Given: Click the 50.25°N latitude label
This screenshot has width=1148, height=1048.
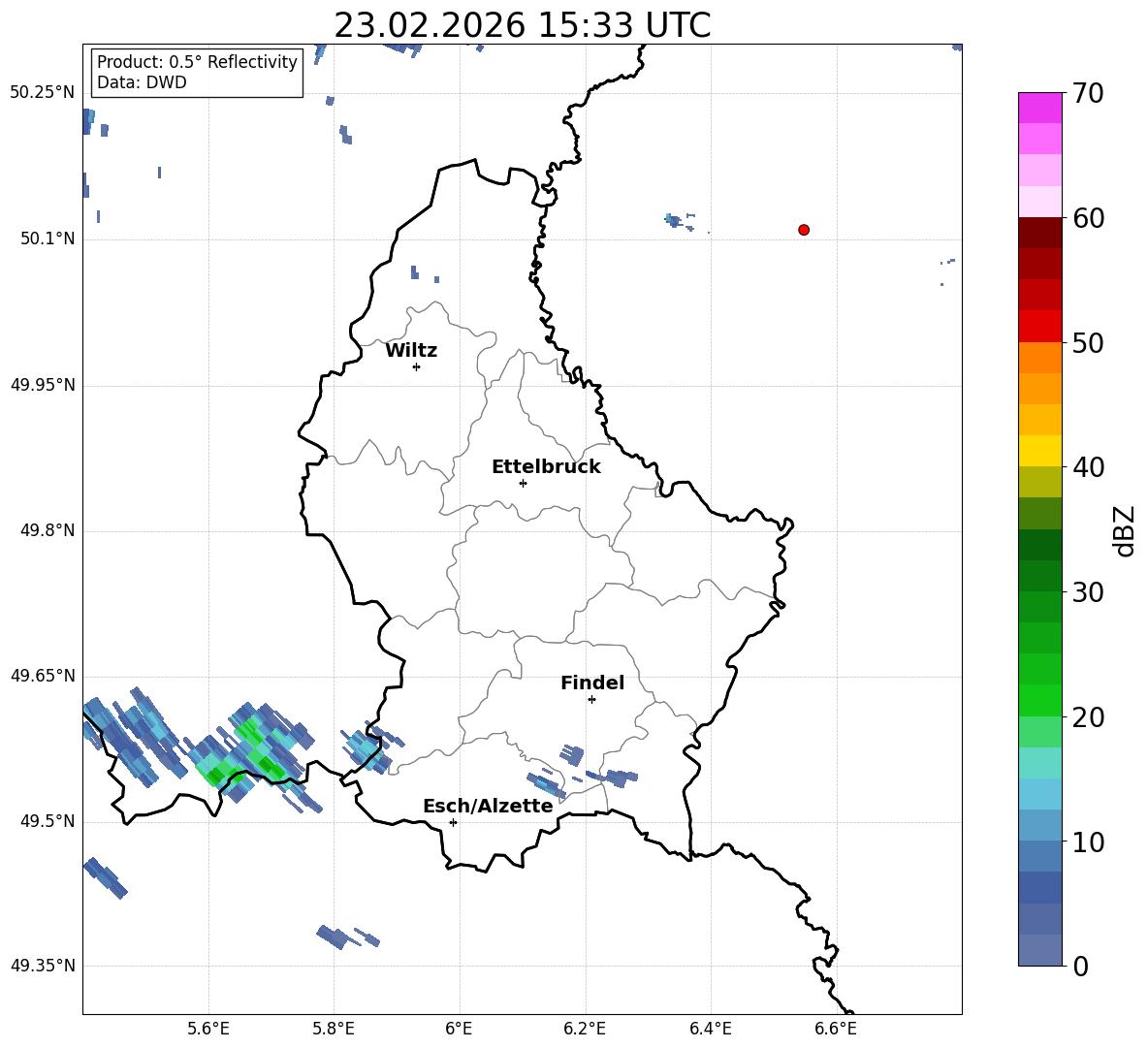Looking at the screenshot, I should click(43, 93).
